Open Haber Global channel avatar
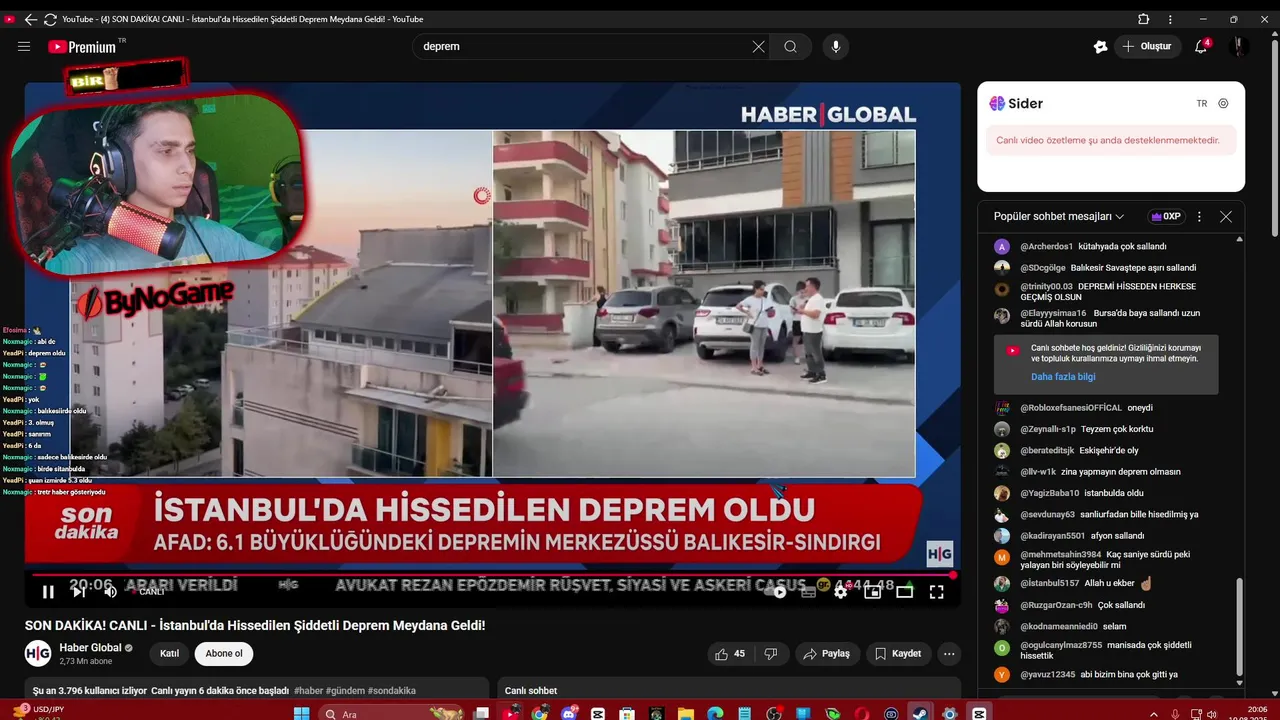The image size is (1280, 720). click(x=38, y=653)
